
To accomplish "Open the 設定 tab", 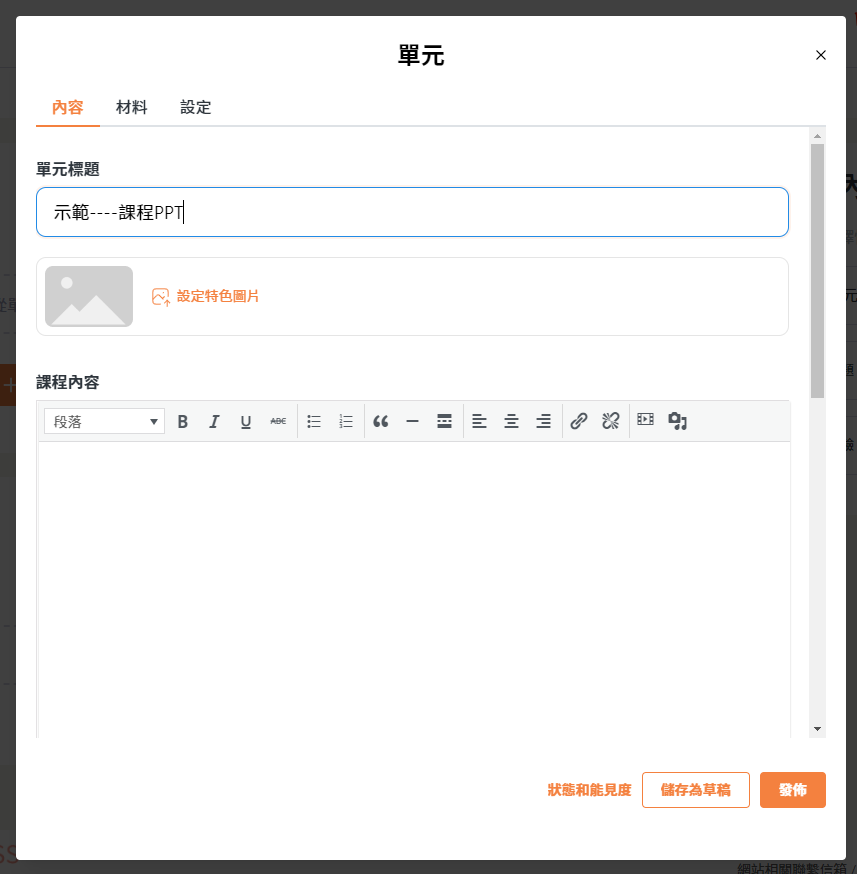I will point(196,107).
